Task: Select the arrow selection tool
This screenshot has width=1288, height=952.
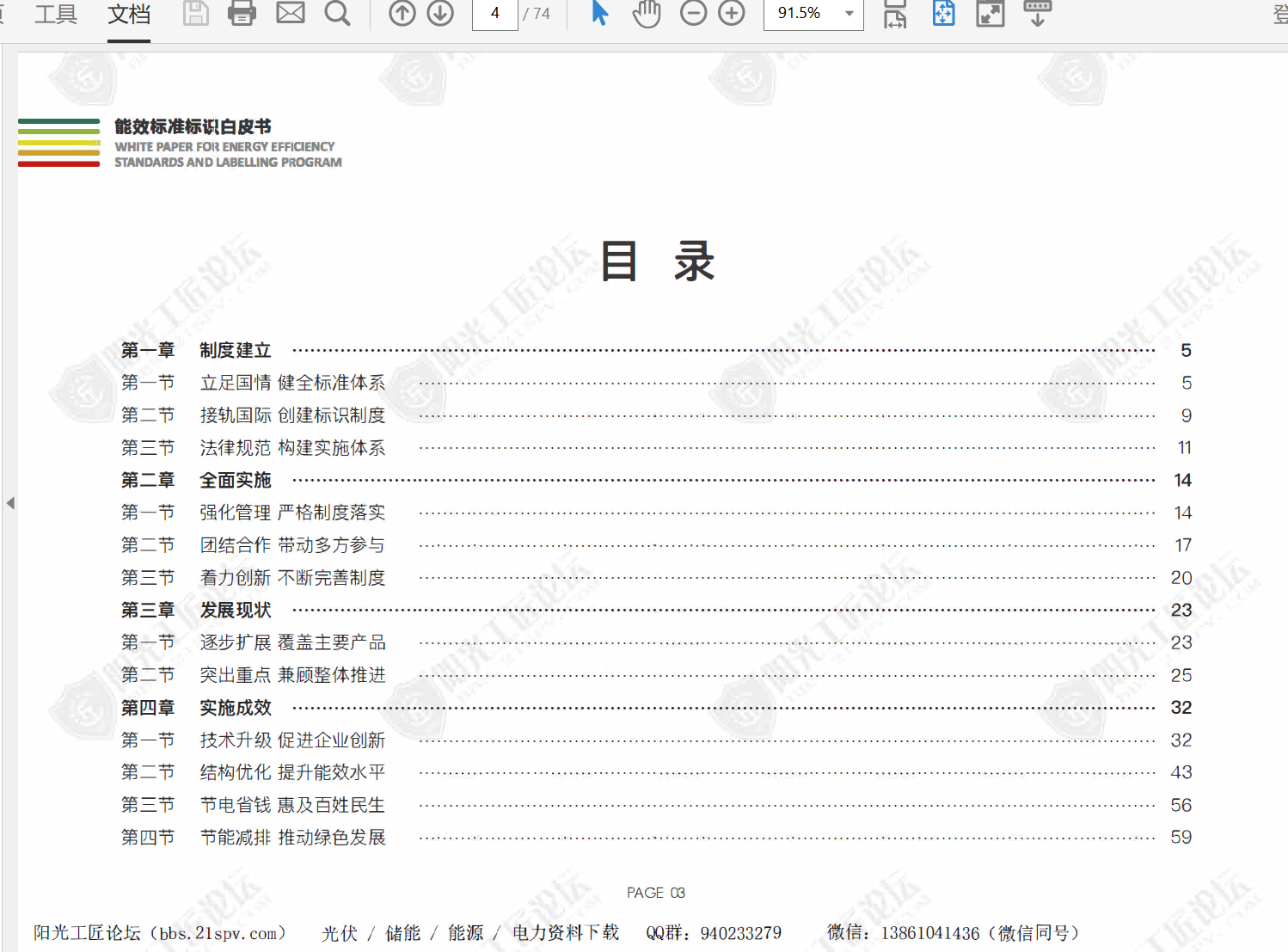Action: (600, 13)
